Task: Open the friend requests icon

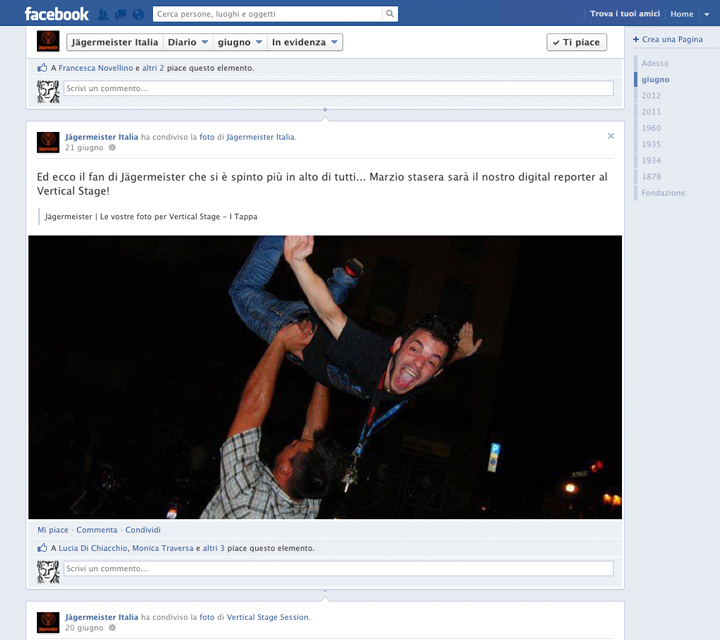Action: pyautogui.click(x=104, y=14)
